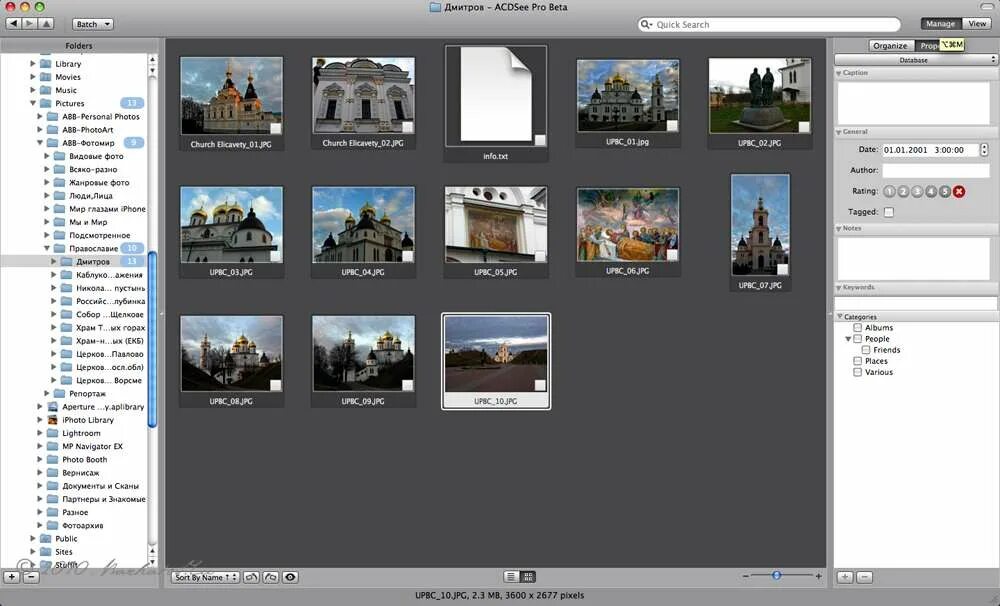Click the Manage mode button

(940, 24)
